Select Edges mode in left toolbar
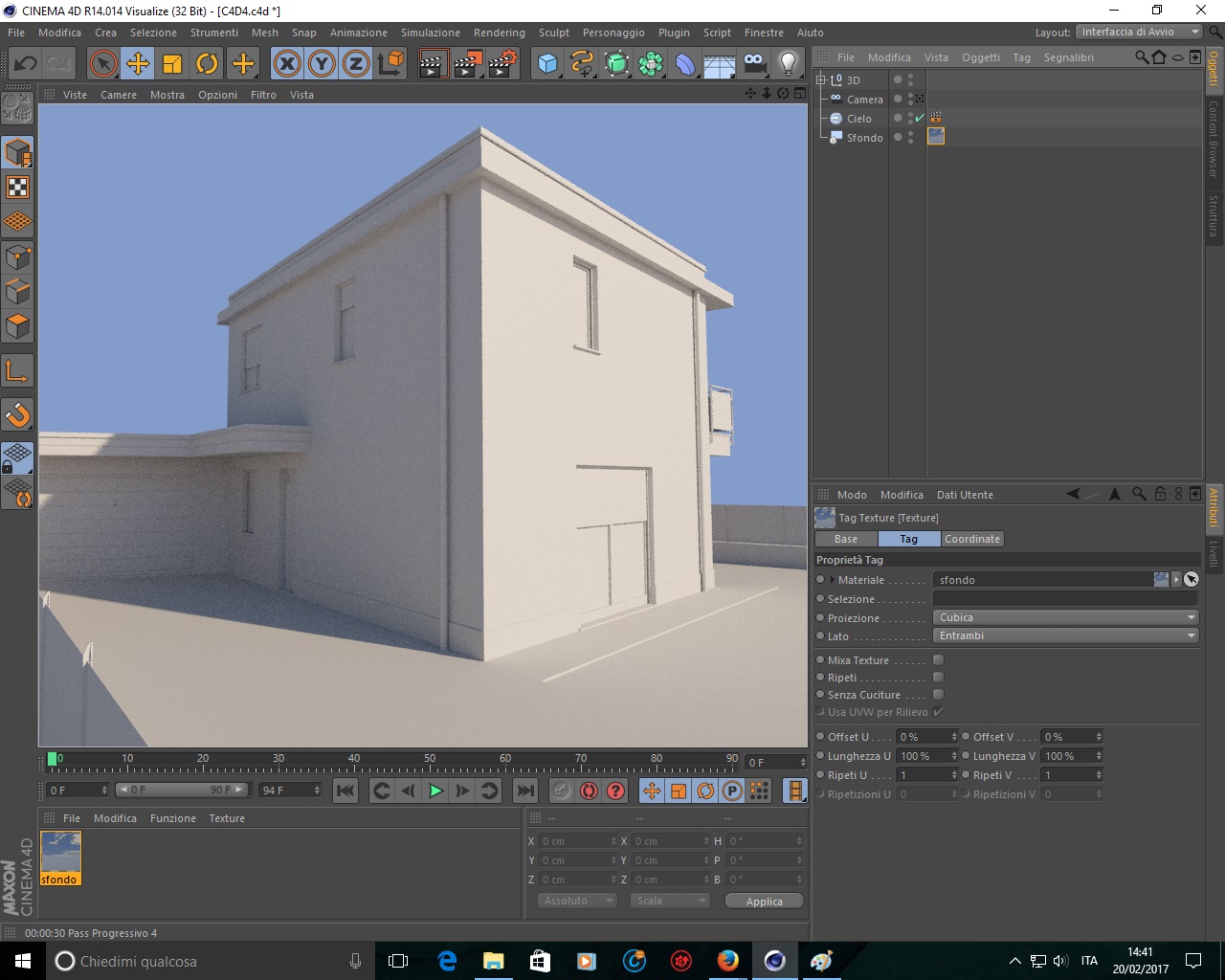This screenshot has height=980, width=1225. point(18,291)
